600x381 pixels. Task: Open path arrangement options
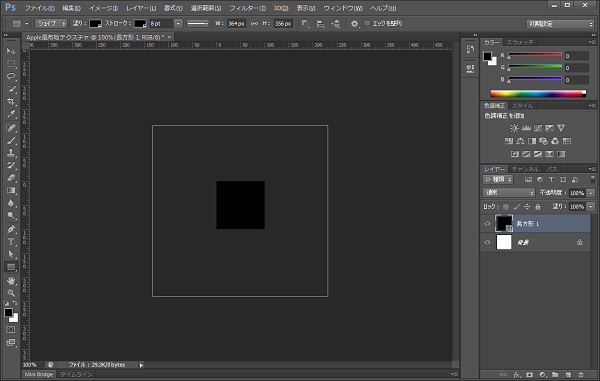pos(336,24)
